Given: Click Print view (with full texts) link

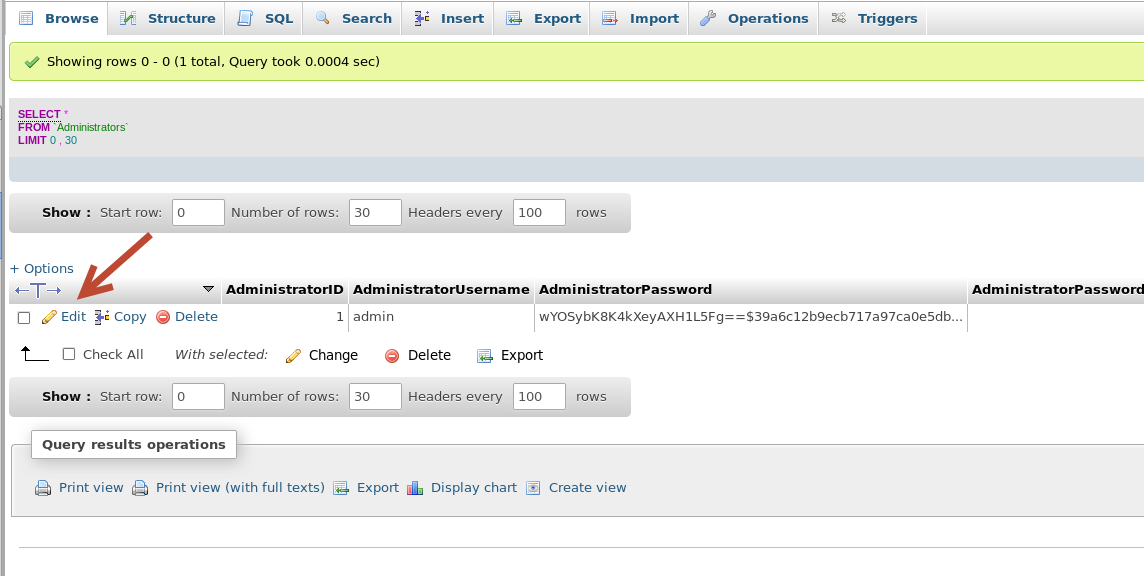Looking at the screenshot, I should pos(240,488).
